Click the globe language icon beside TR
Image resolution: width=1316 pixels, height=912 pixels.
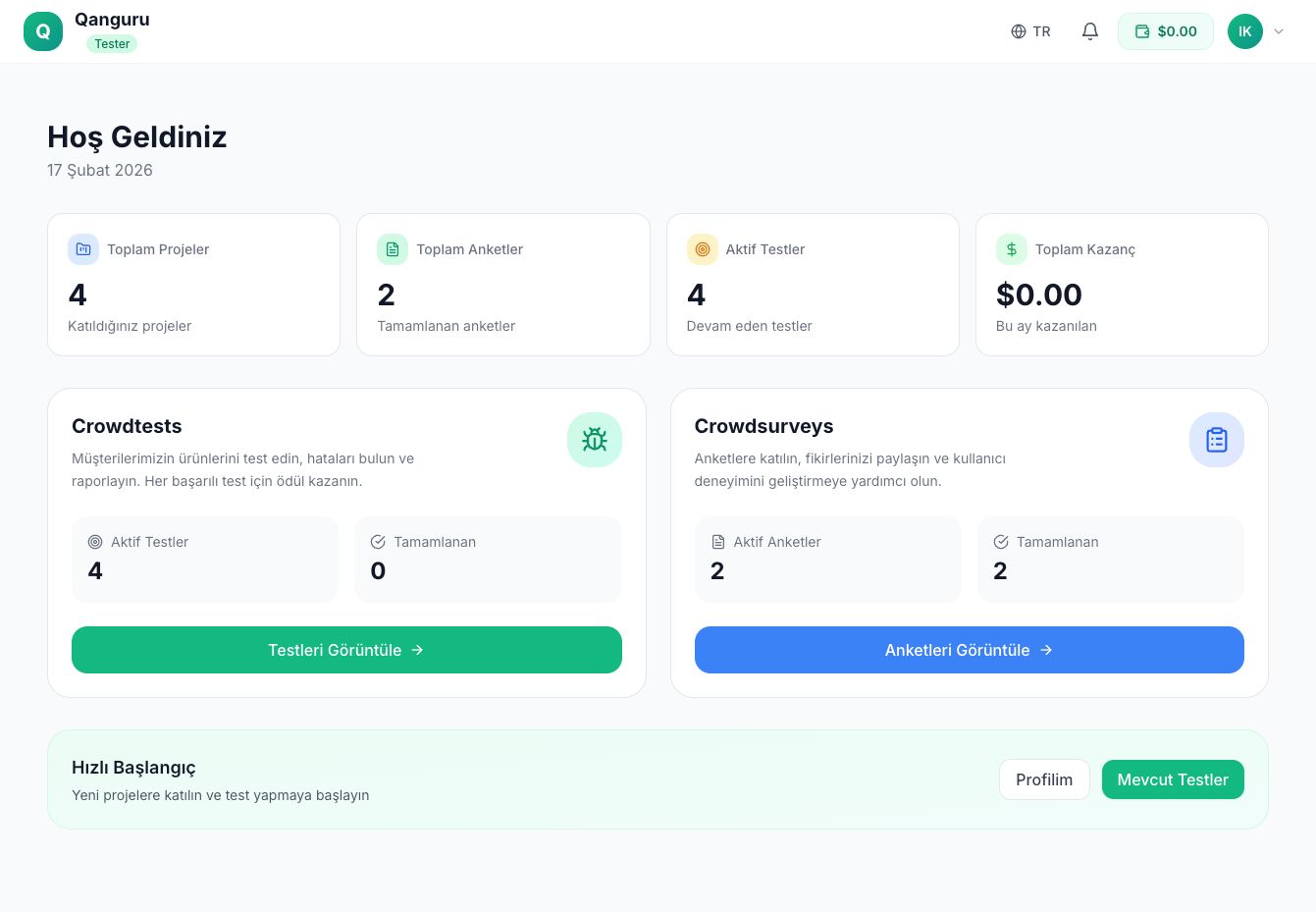pyautogui.click(x=1018, y=30)
